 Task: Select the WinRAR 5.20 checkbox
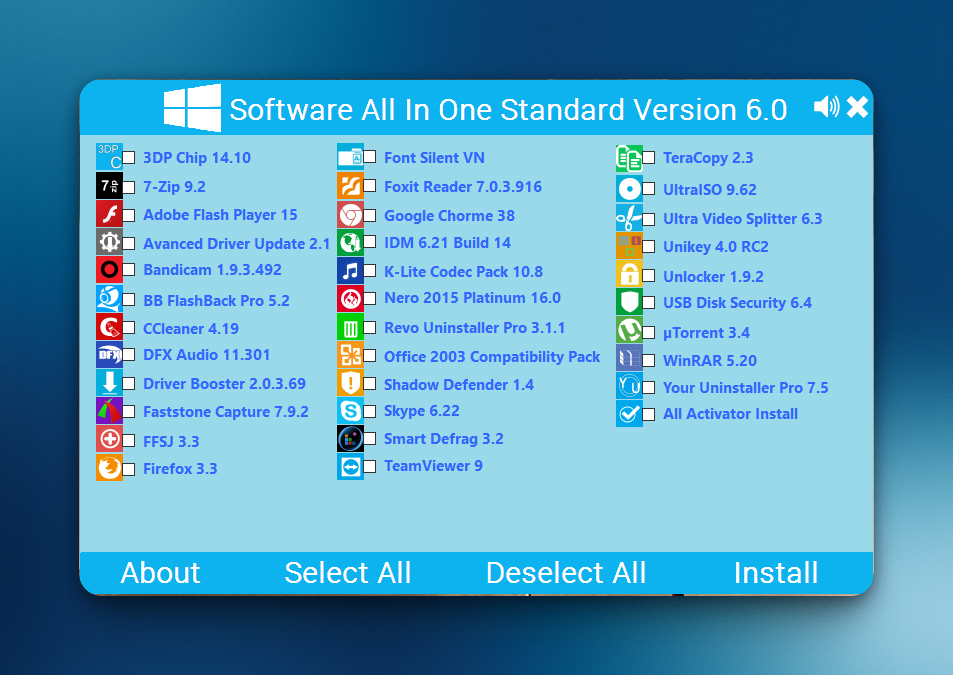click(649, 360)
